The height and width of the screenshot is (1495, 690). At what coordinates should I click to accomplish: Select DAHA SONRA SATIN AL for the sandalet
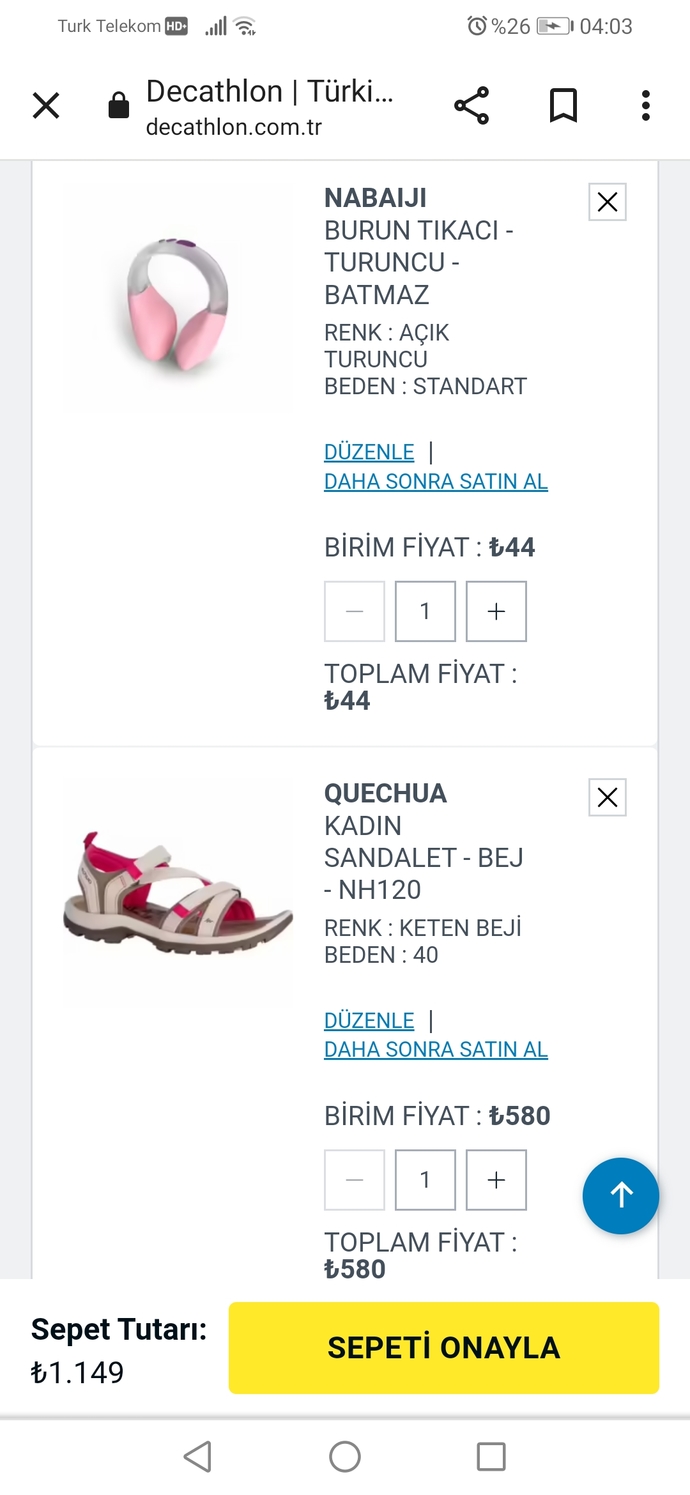435,1049
